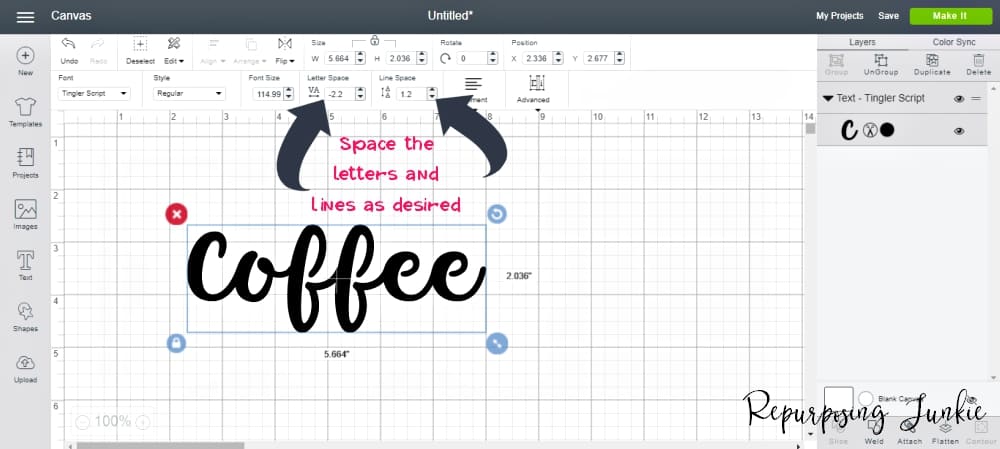This screenshot has height=449, width=1000.
Task: Hide the letter C layer with eye icon
Action: tap(958, 131)
